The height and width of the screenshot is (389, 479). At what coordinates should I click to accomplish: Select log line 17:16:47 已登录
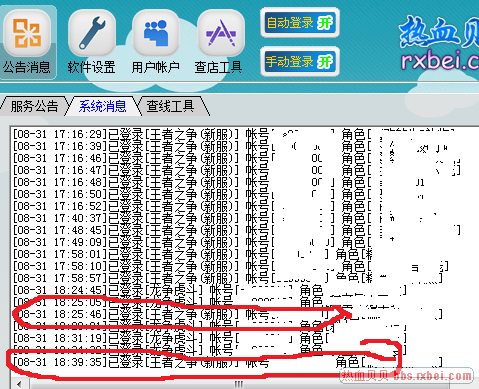[237, 170]
